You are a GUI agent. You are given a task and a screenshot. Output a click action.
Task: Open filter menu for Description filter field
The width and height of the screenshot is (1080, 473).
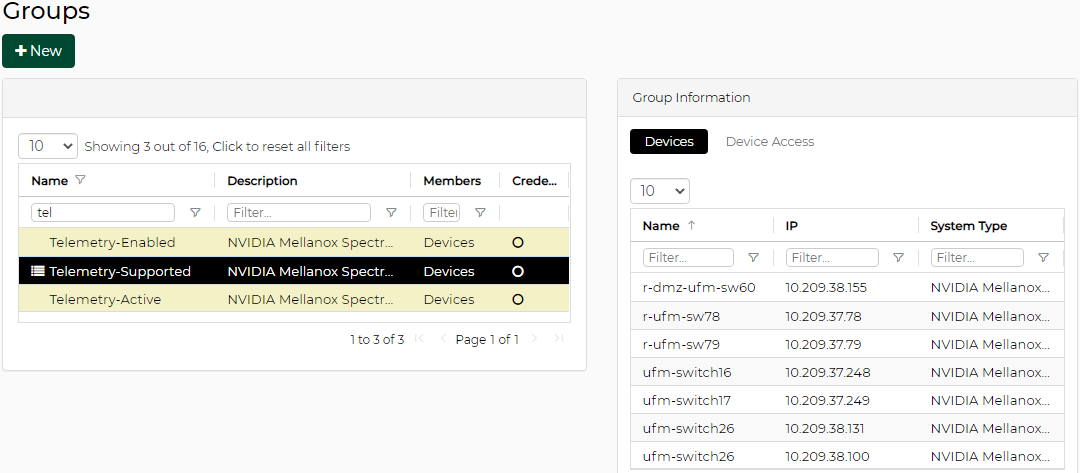click(x=391, y=213)
